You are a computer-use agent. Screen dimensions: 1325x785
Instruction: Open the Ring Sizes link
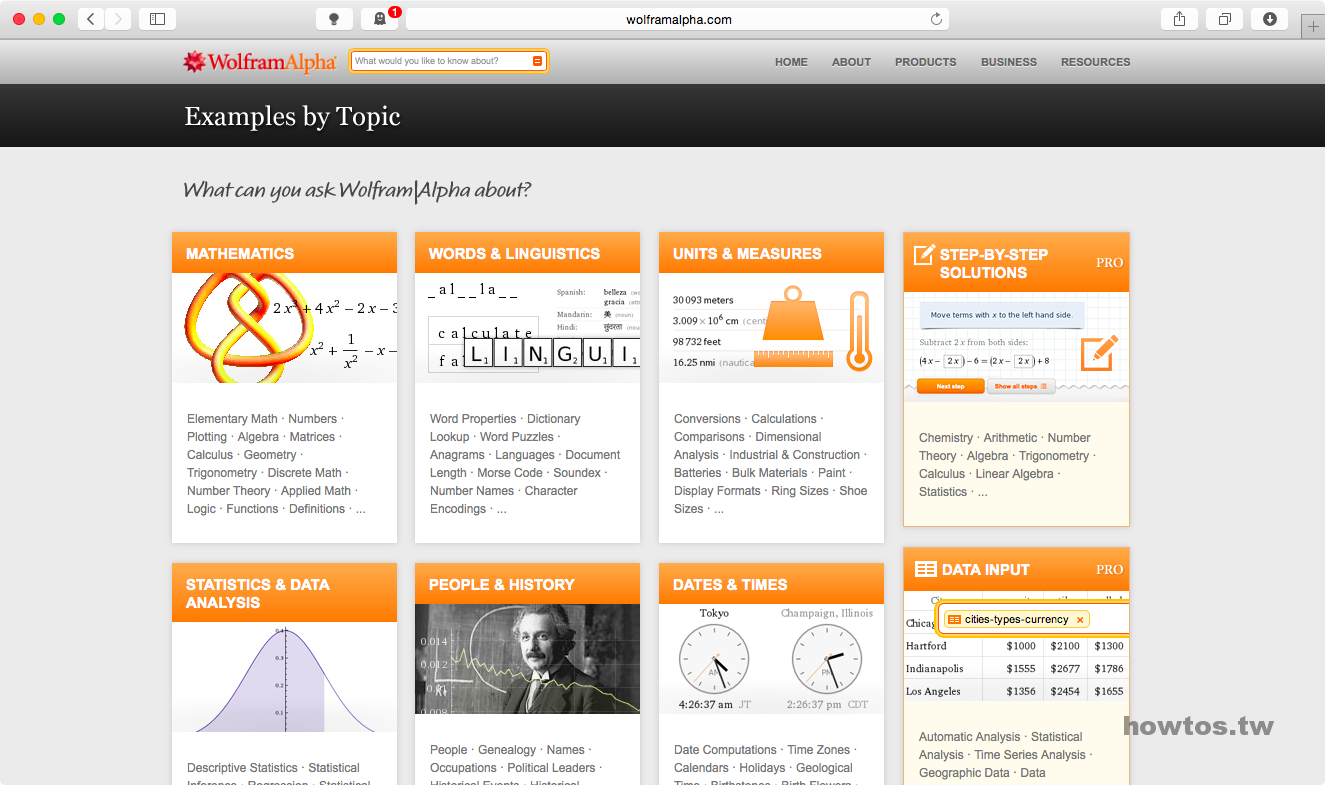800,491
